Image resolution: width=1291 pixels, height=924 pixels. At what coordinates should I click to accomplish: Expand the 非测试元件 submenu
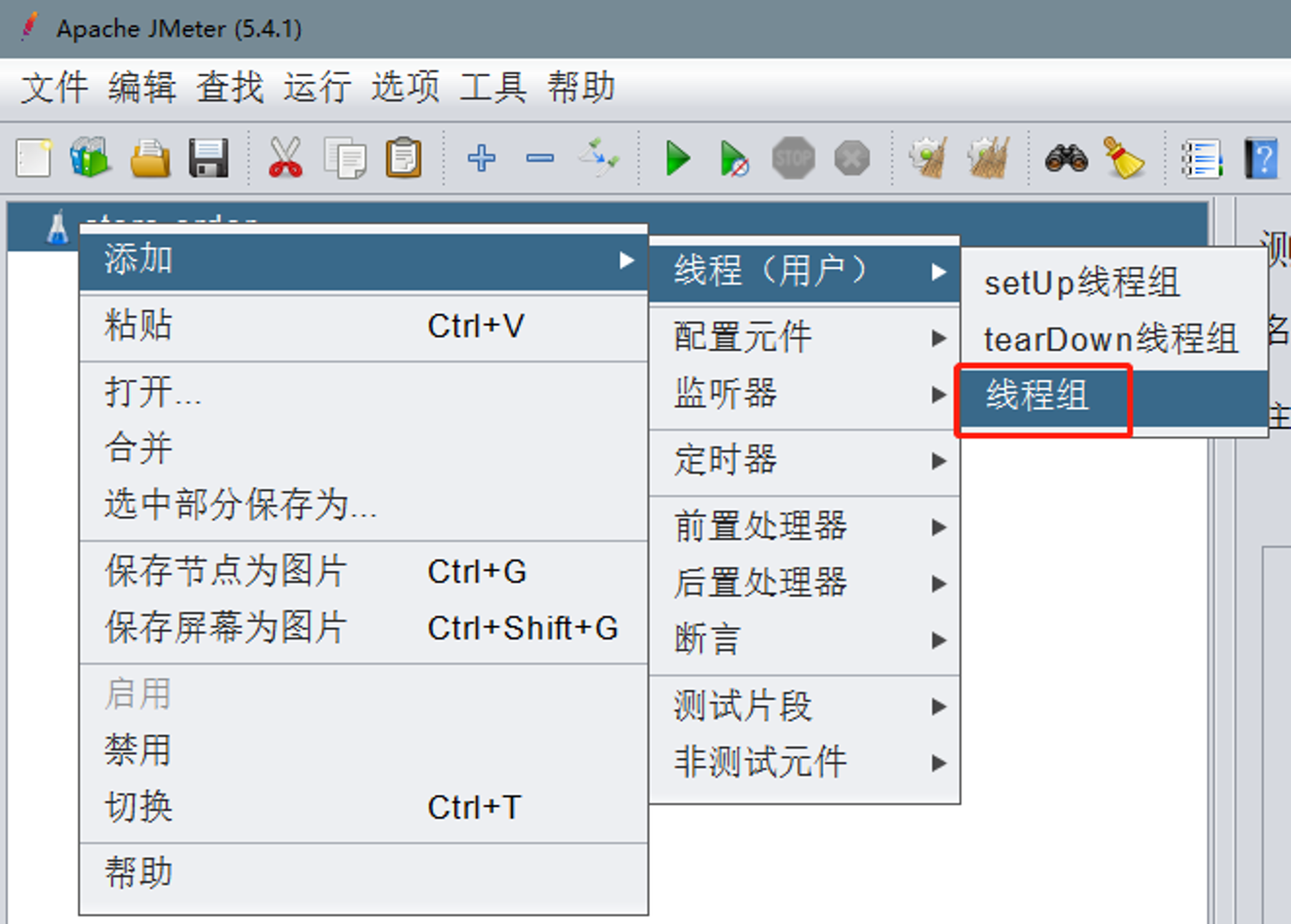(x=804, y=762)
